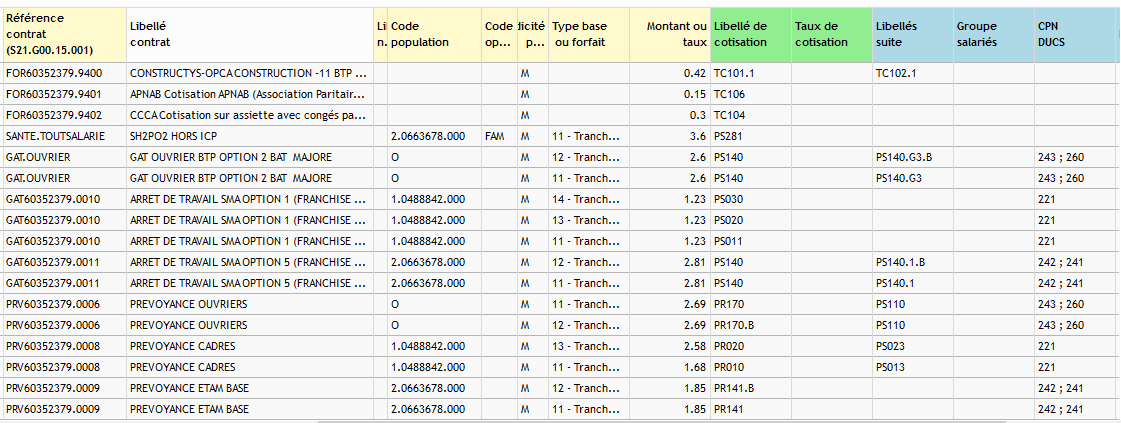The width and height of the screenshot is (1121, 423).
Task: Click the PR010 cotisation cell
Action: (751, 367)
